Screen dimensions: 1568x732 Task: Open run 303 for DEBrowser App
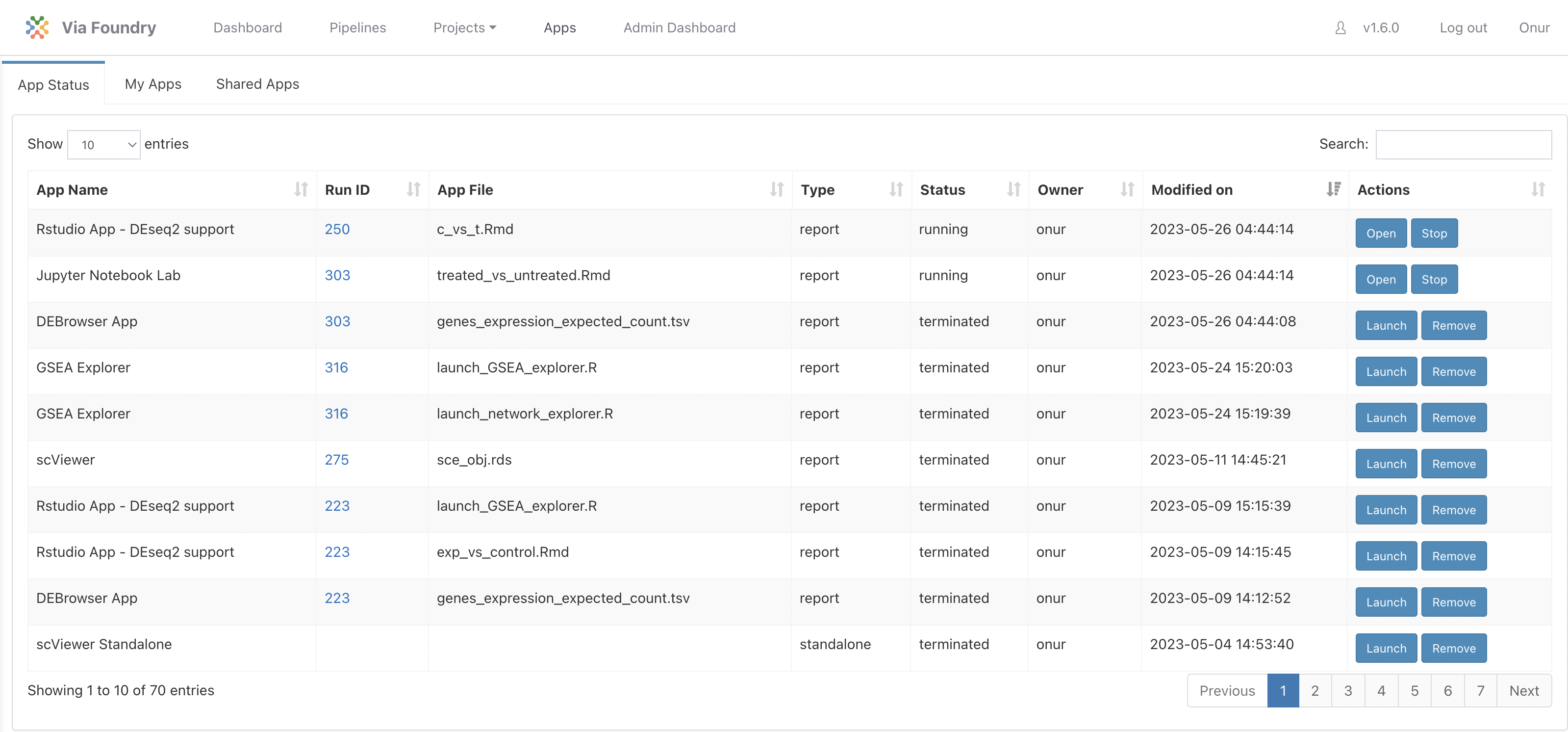pyautogui.click(x=337, y=321)
